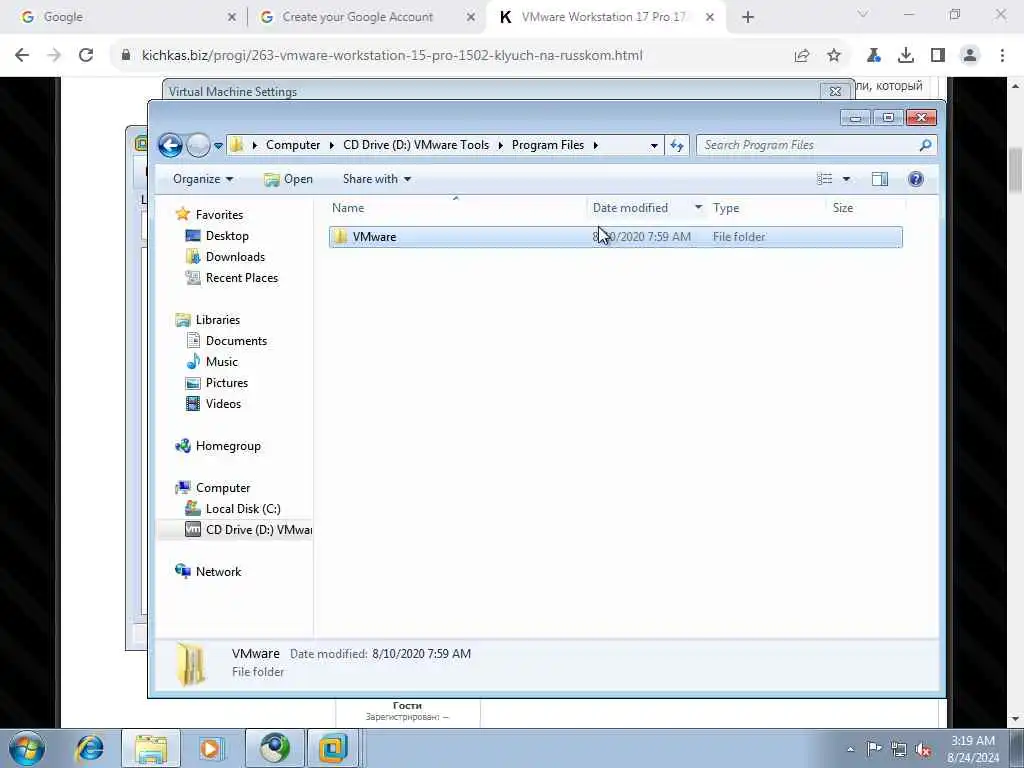Select the VMware folder row
1024x768 pixels.
coord(615,237)
